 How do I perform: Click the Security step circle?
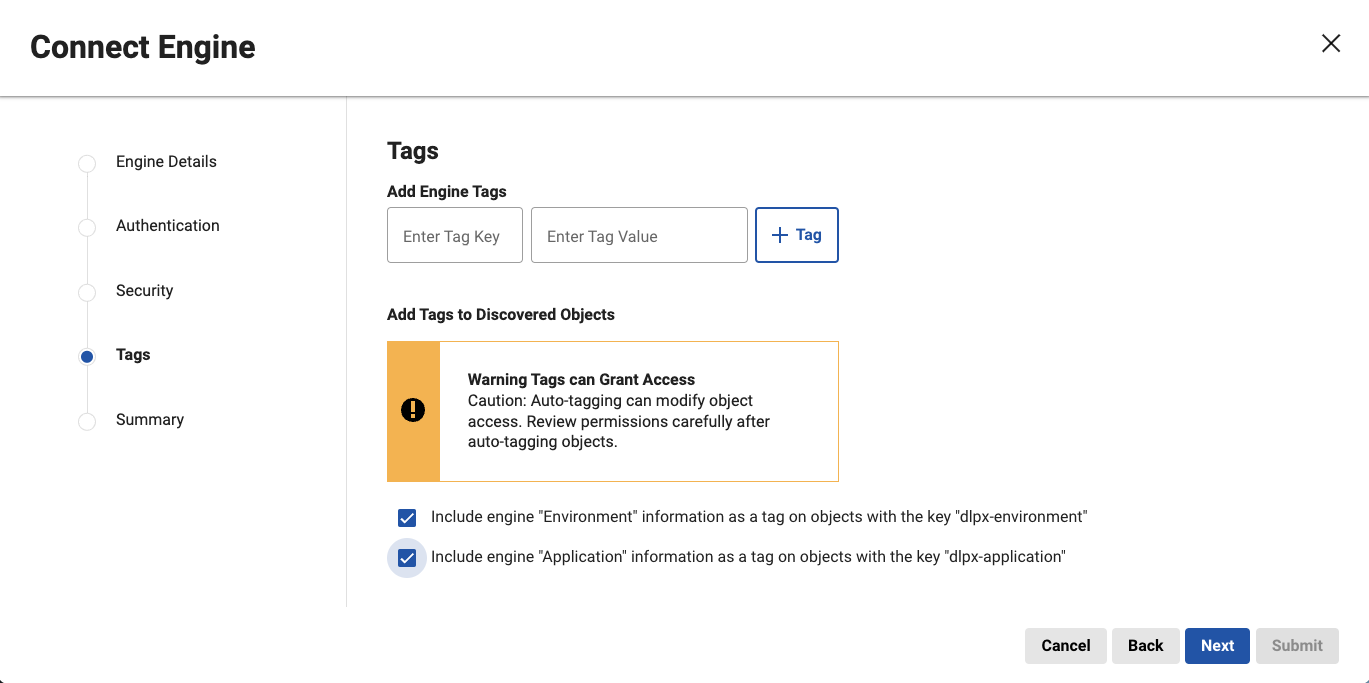tap(87, 292)
